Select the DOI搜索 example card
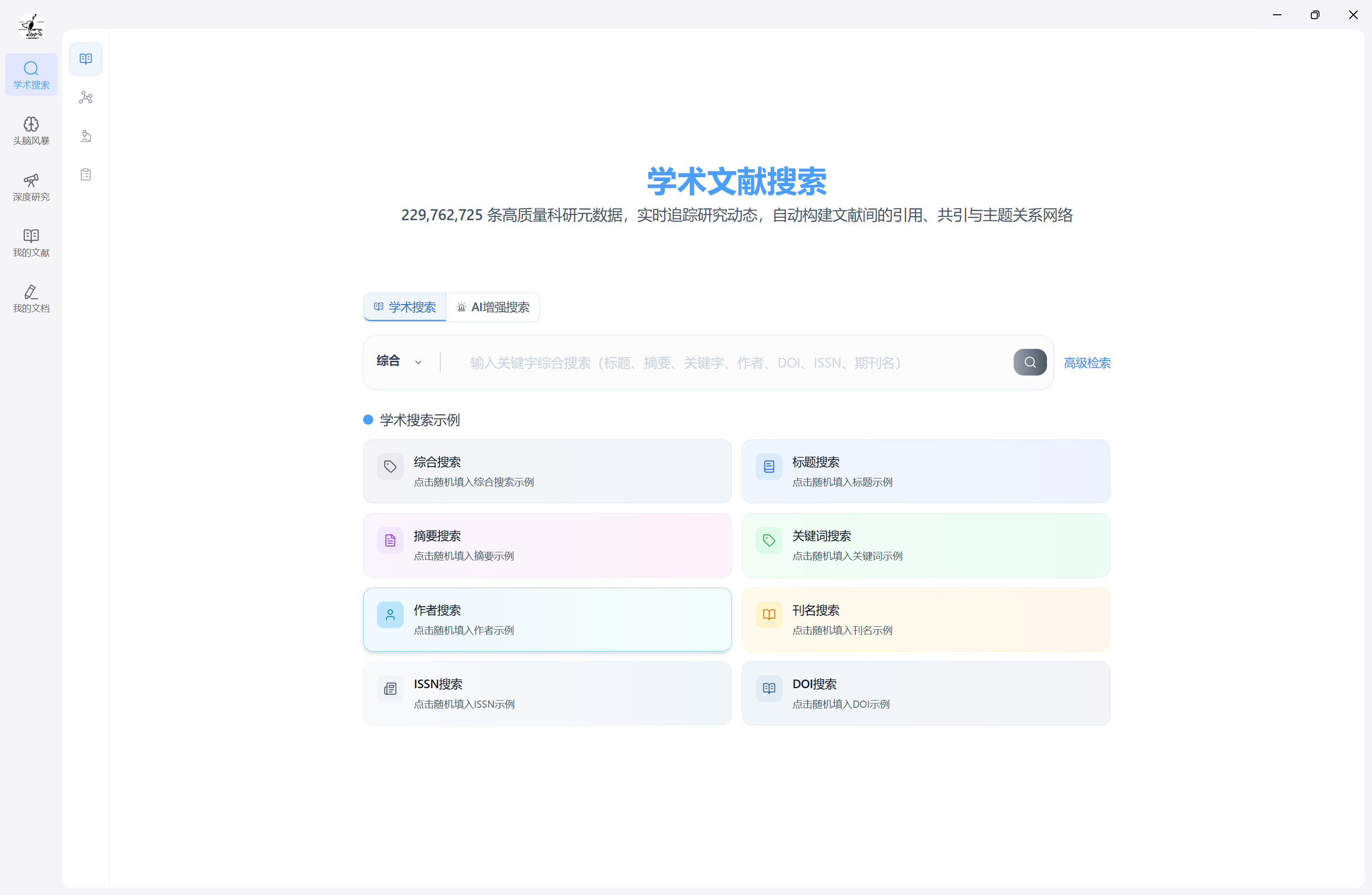Viewport: 1372px width, 895px height. (x=925, y=693)
